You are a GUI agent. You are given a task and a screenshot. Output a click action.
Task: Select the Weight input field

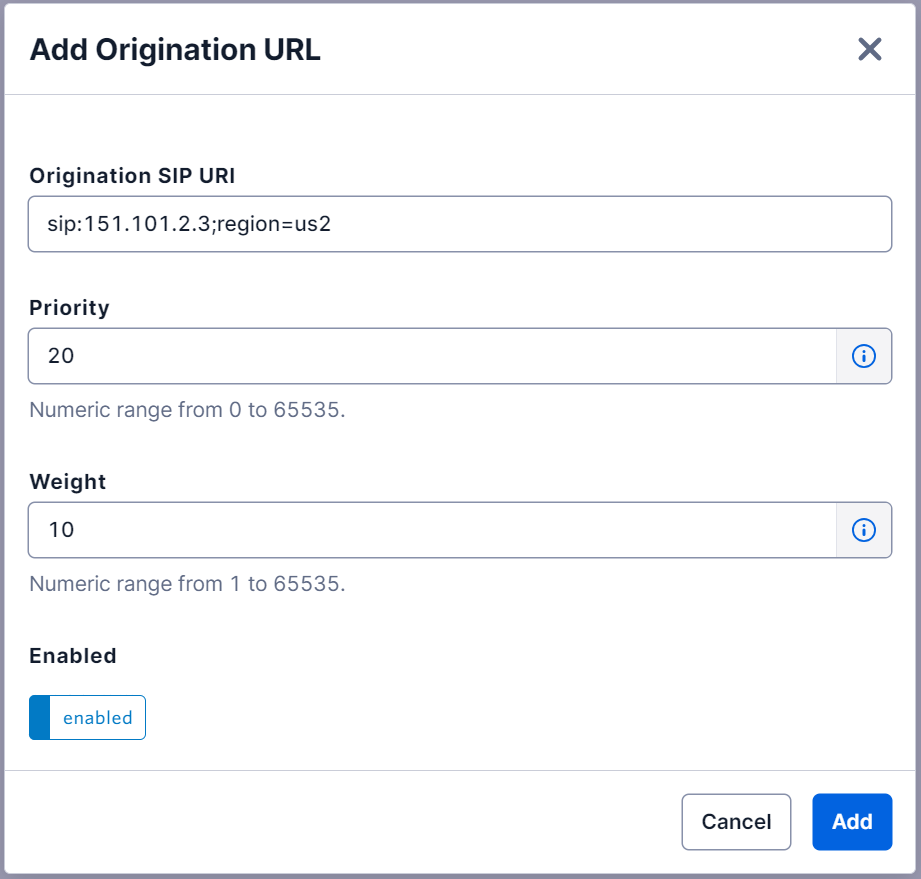point(432,530)
